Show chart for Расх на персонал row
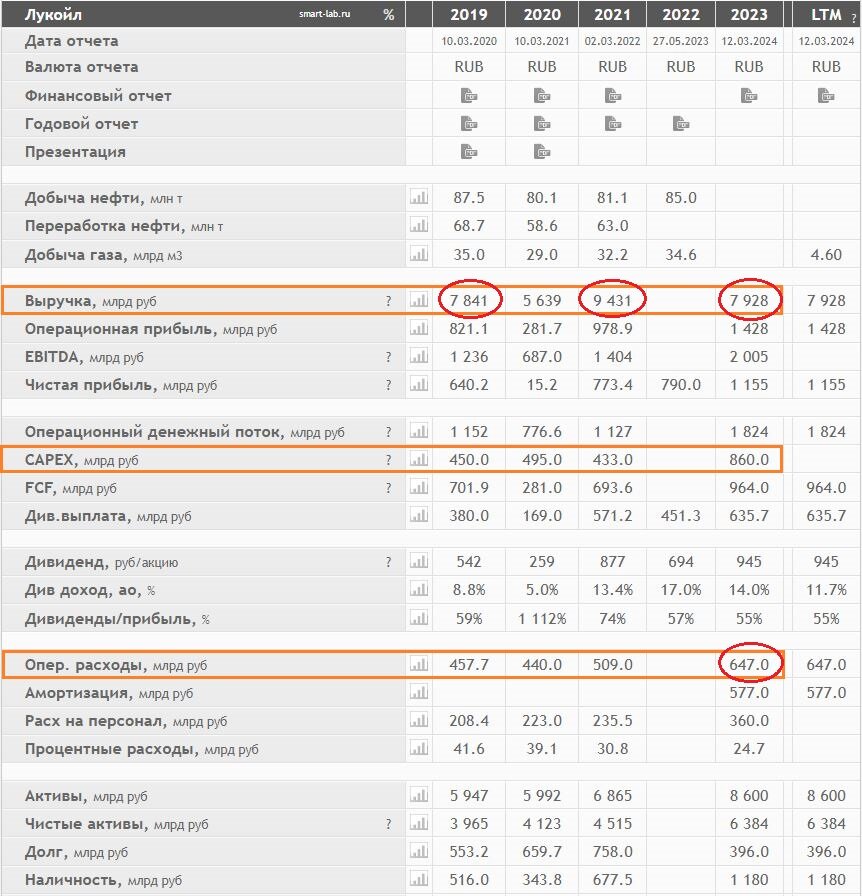 [419, 721]
